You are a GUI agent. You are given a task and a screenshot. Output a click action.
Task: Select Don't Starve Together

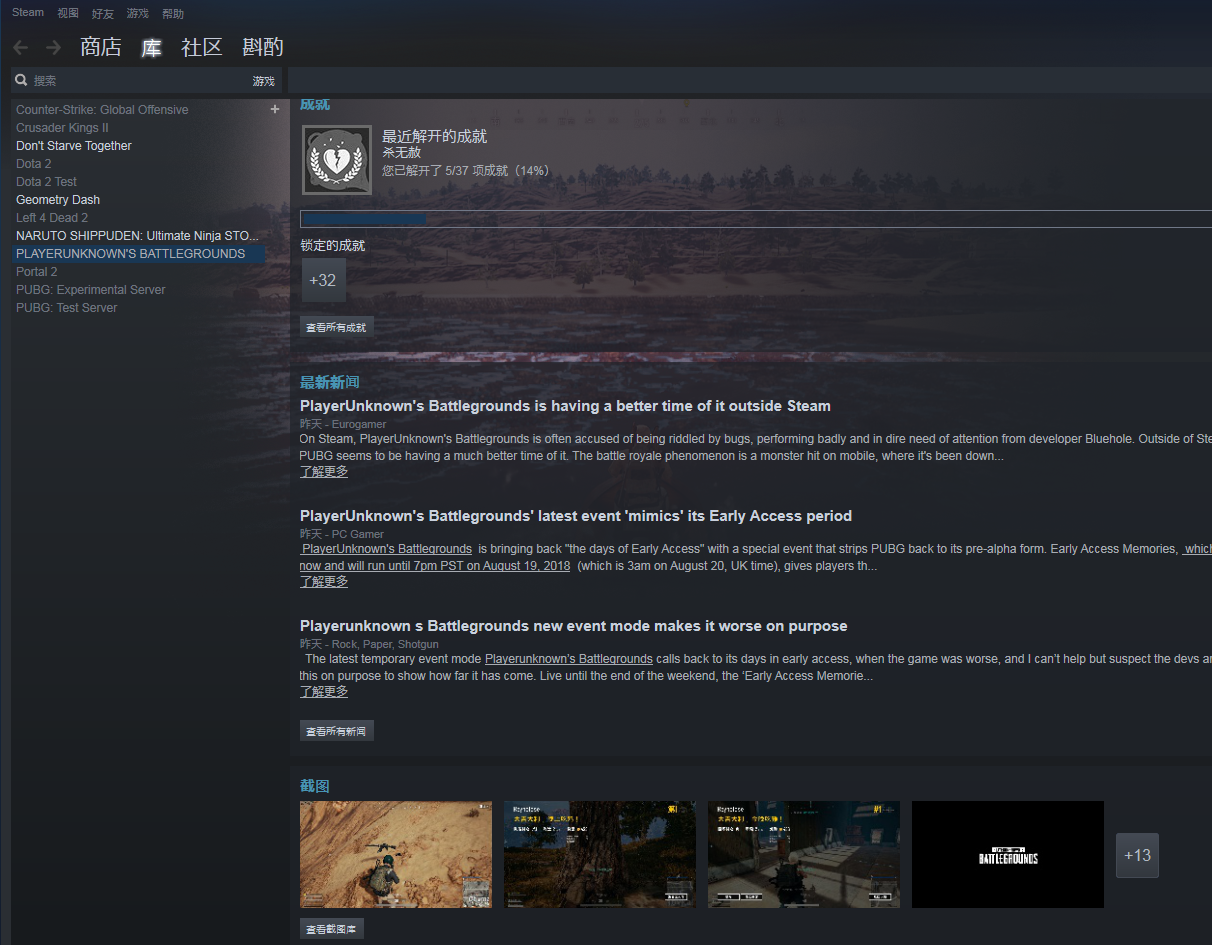coord(74,146)
